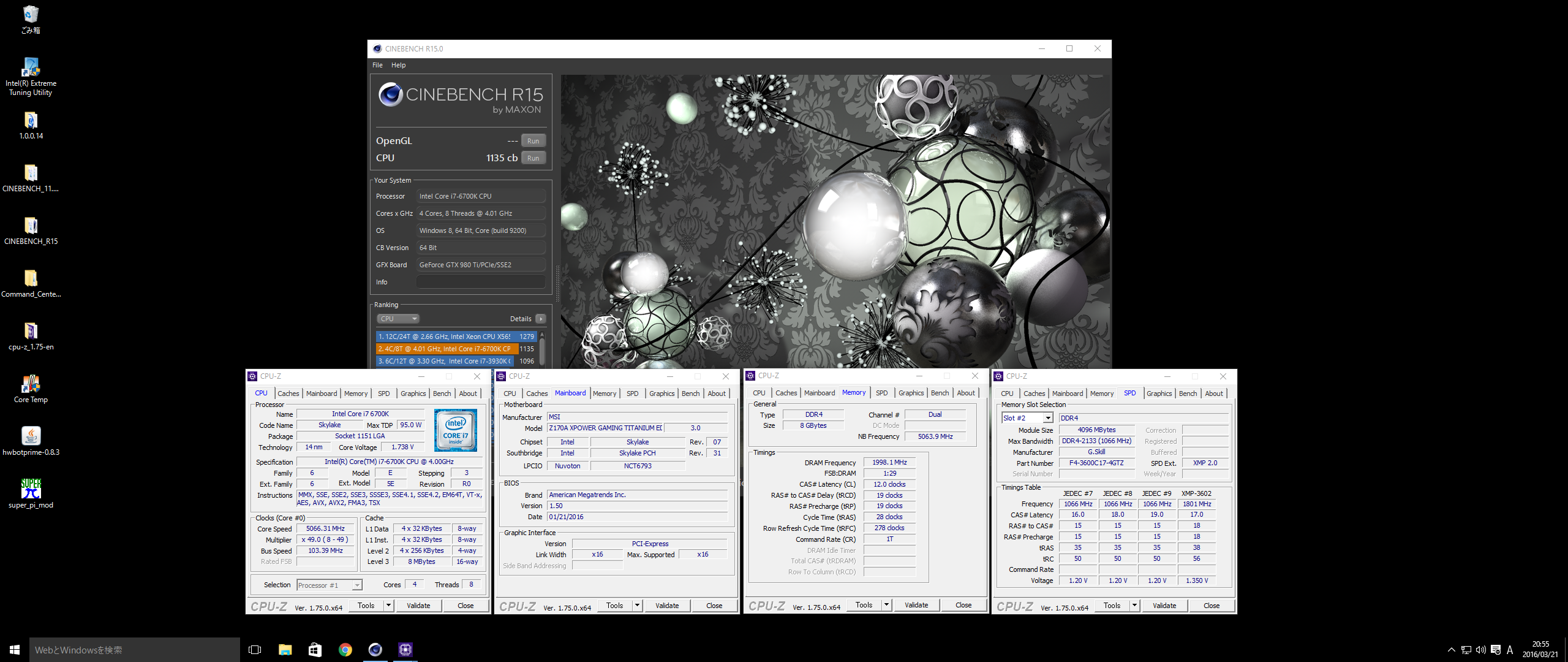Open File Explorer from the taskbar
The width and height of the screenshot is (1568, 662).
click(285, 649)
